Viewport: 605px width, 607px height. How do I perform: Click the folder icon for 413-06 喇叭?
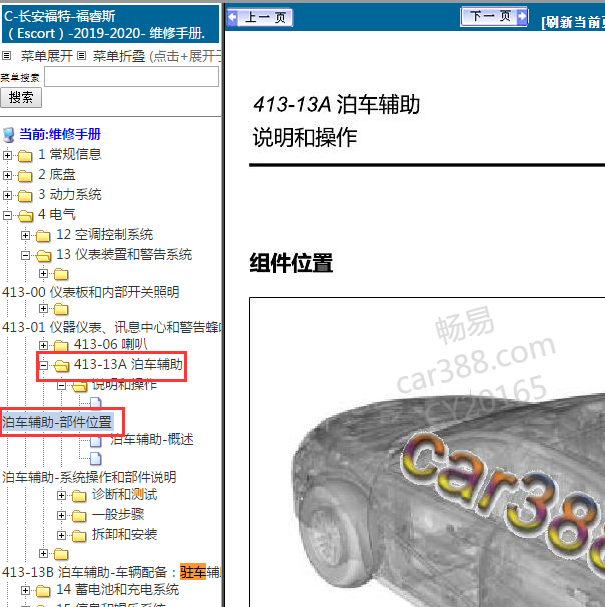(61, 345)
